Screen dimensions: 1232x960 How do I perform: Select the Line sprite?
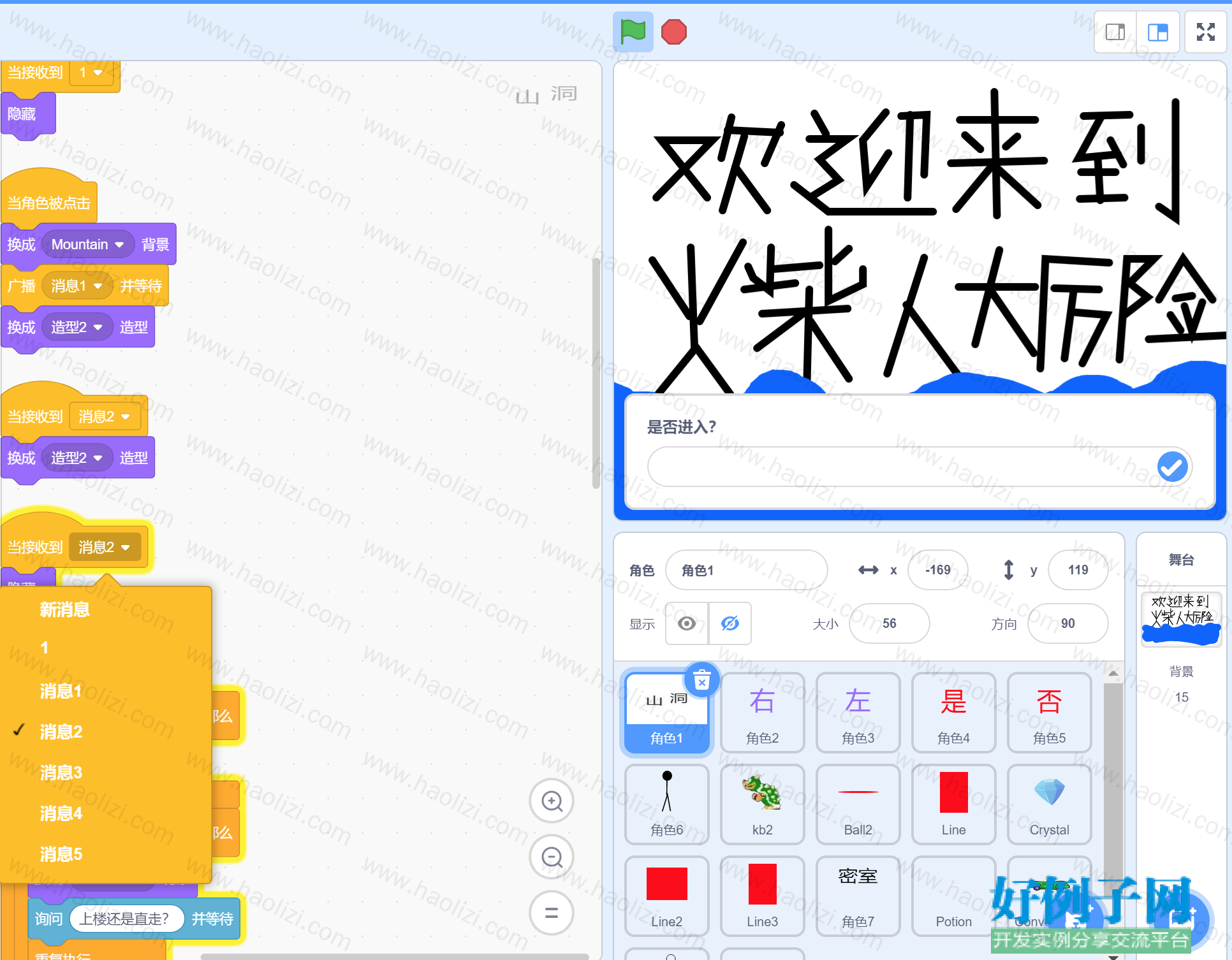[x=954, y=804]
